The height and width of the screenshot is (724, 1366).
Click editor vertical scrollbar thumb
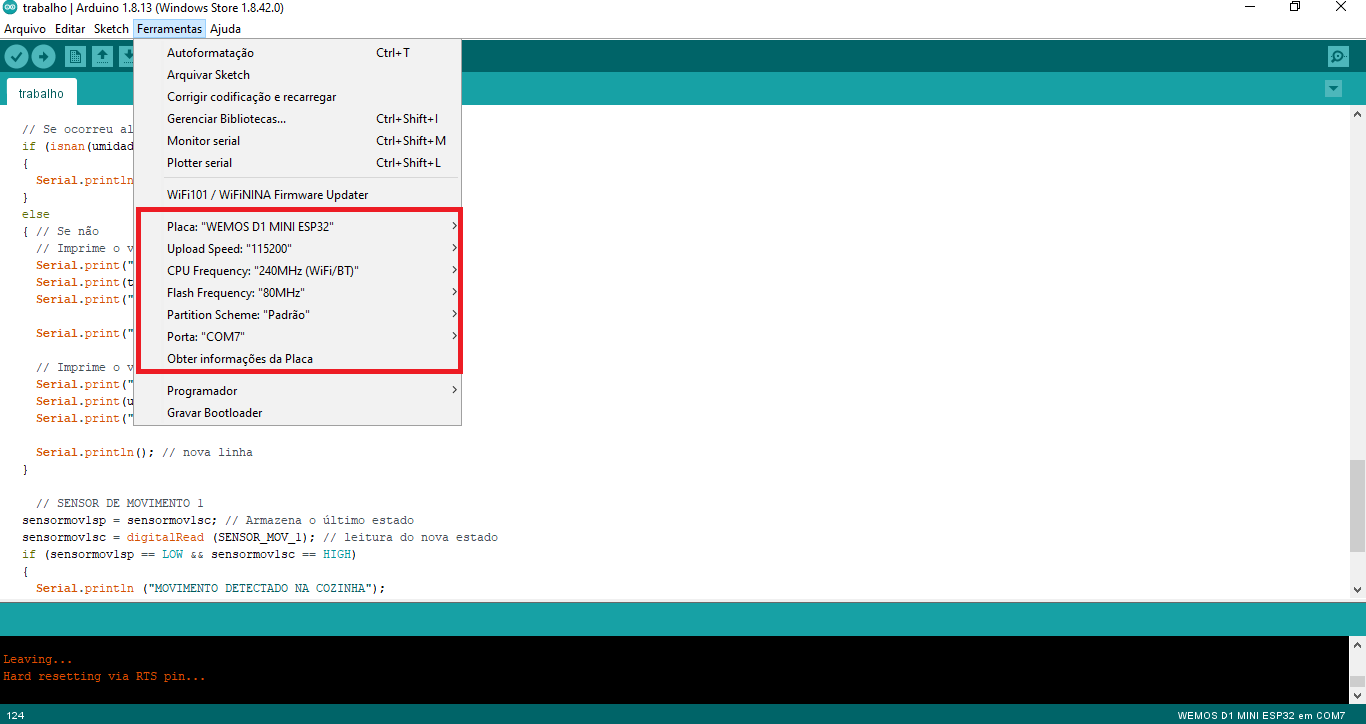click(1357, 505)
